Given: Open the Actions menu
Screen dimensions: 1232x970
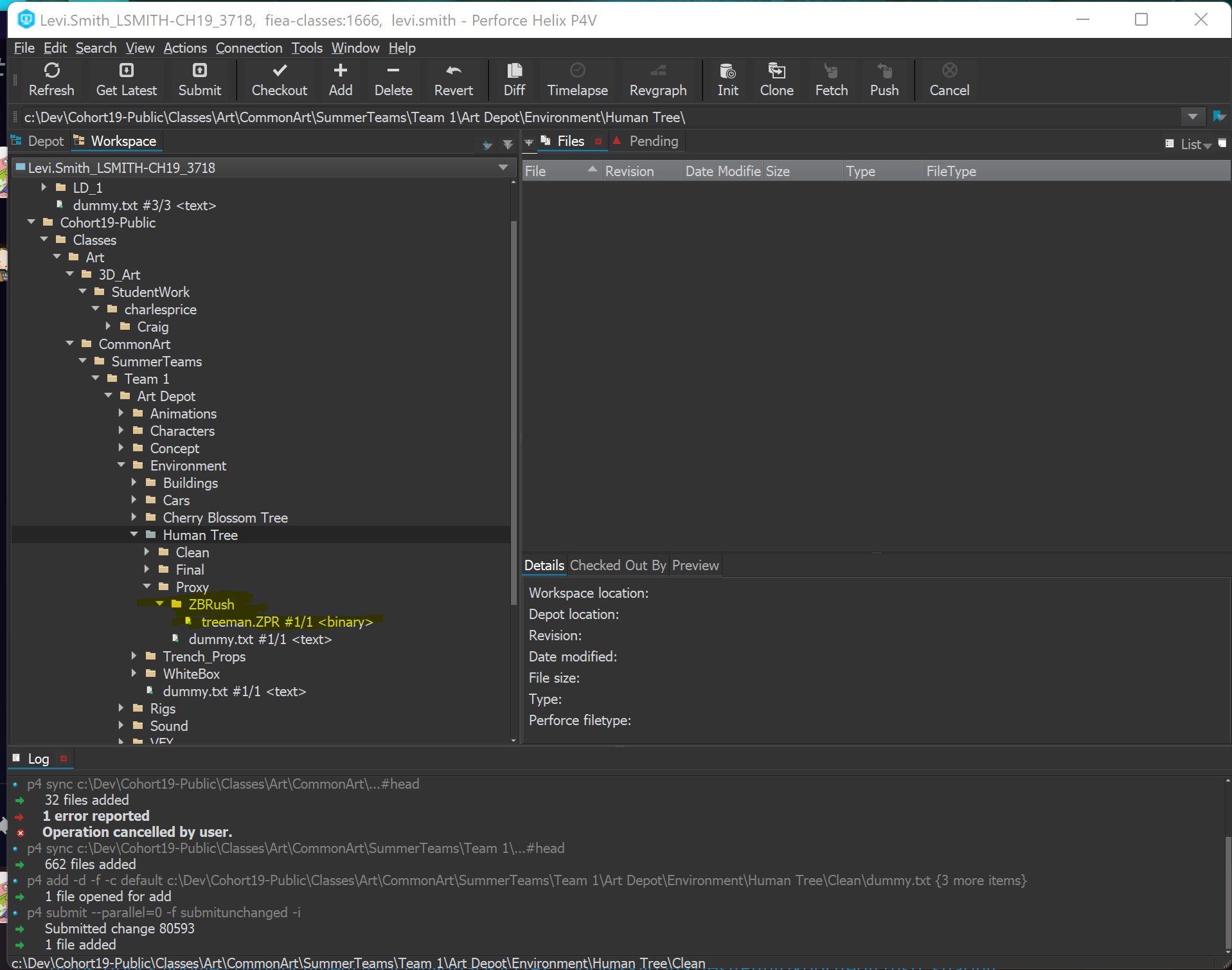Looking at the screenshot, I should click(185, 48).
